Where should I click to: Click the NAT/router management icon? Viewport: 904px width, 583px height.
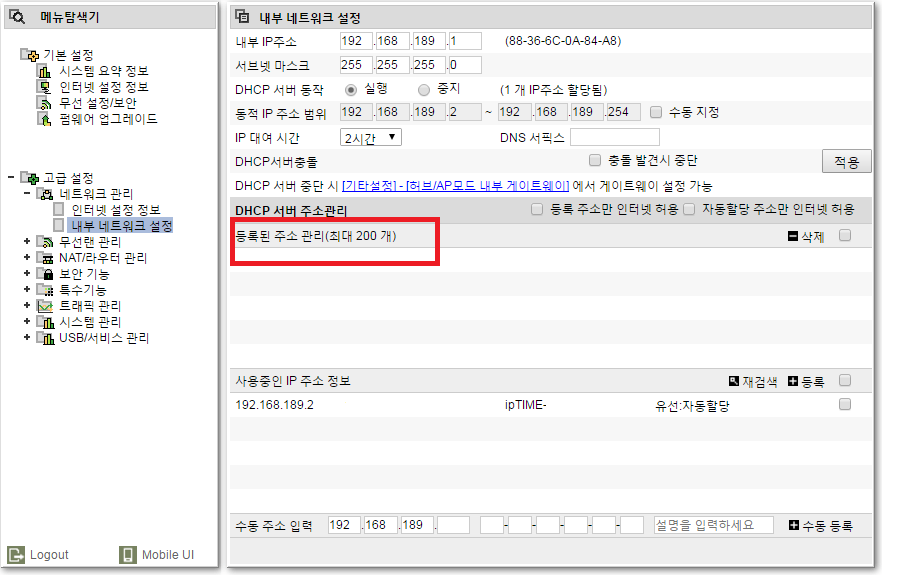coord(45,258)
